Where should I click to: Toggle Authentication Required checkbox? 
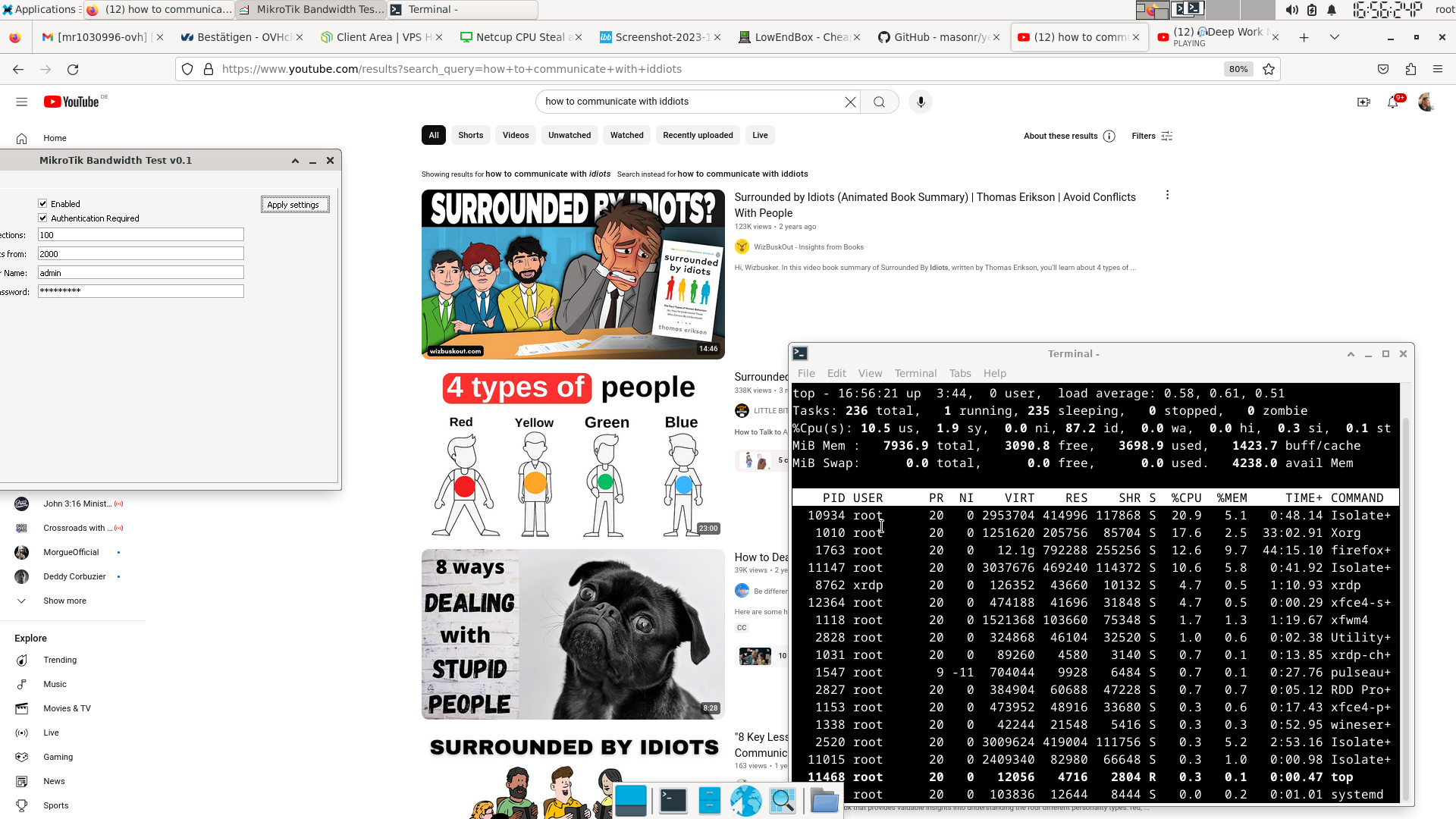point(43,218)
